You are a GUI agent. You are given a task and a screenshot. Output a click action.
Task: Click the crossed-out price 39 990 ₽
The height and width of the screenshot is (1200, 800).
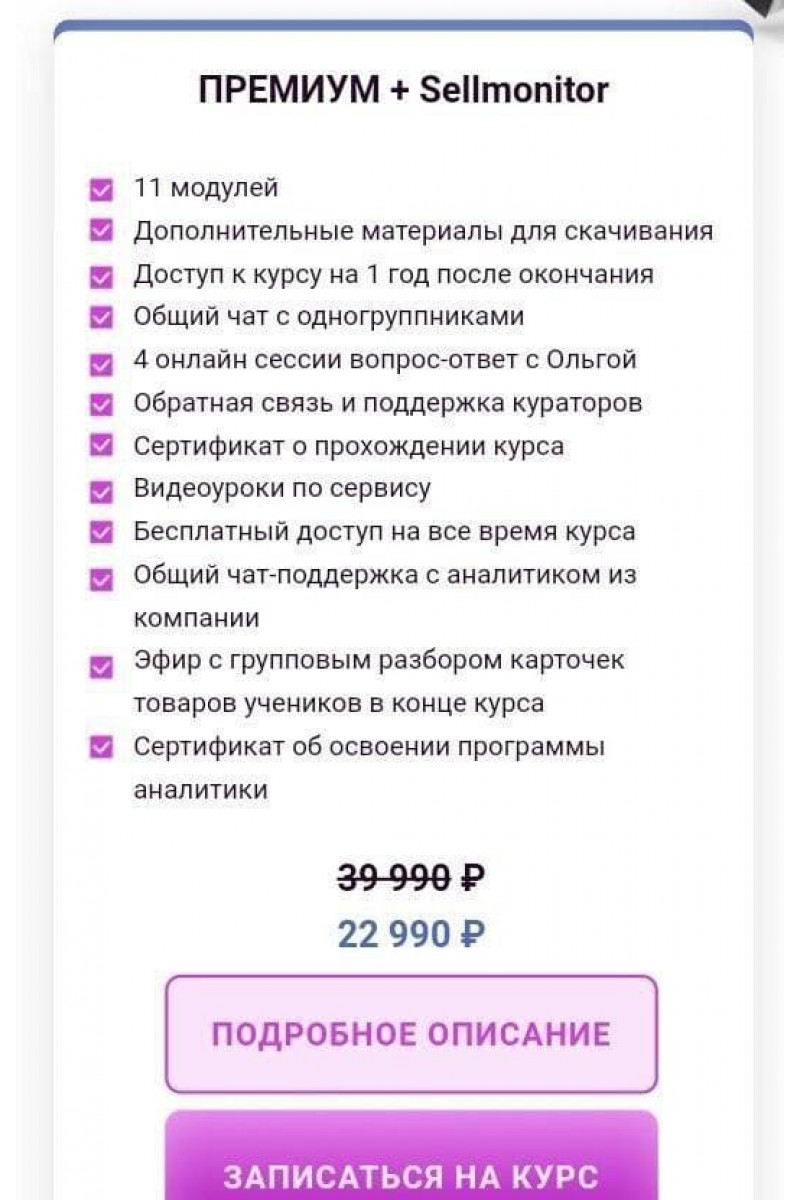[411, 878]
